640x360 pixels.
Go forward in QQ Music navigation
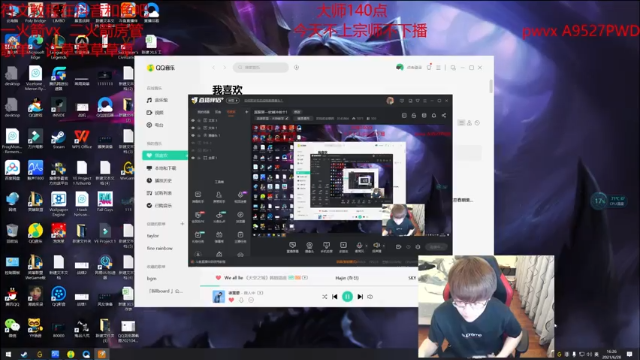224,67
